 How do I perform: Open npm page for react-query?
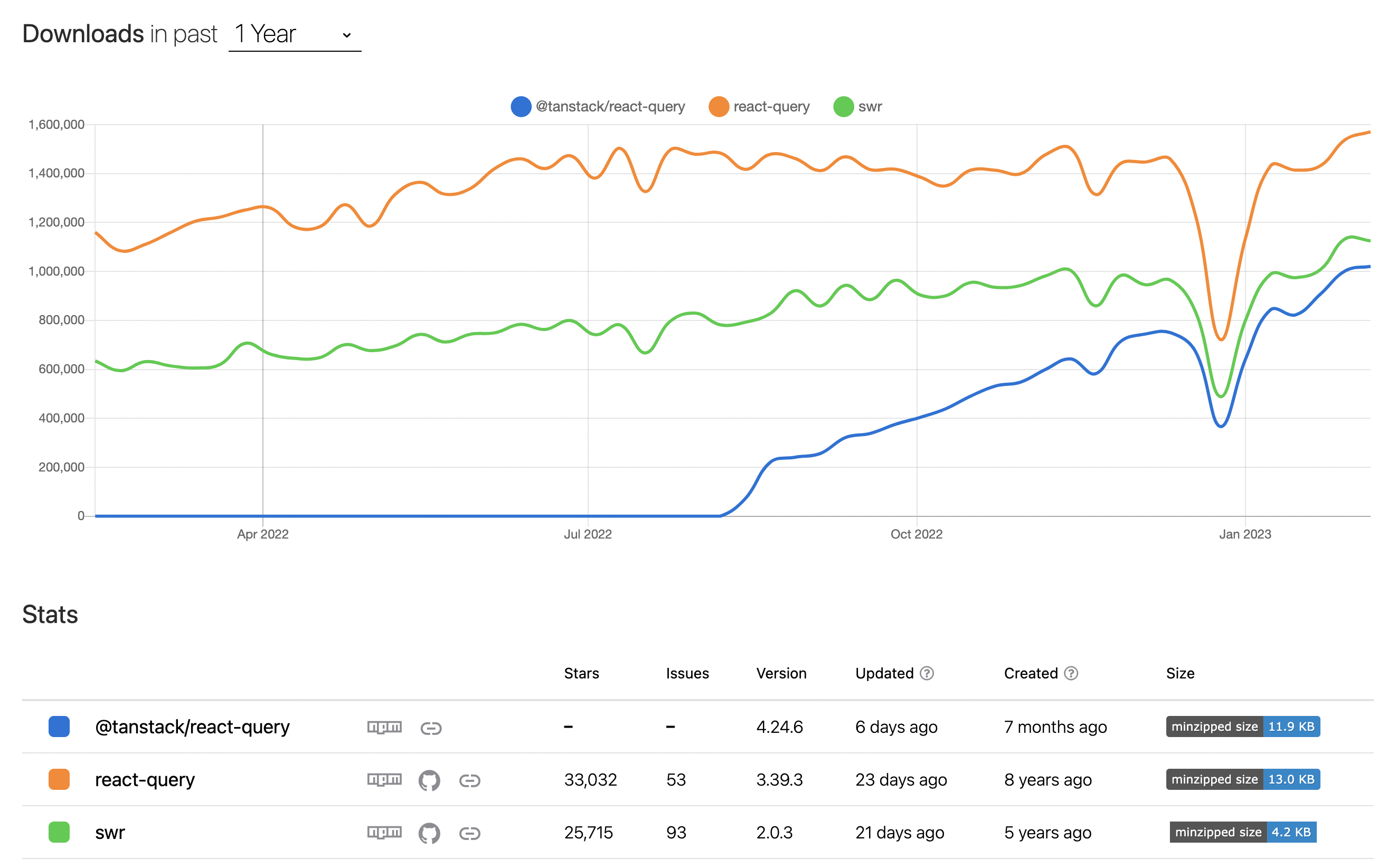click(x=384, y=780)
